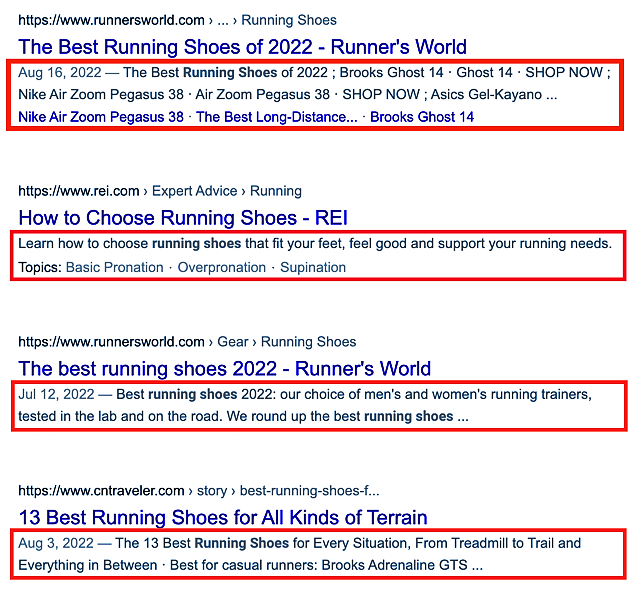The image size is (644, 601).
Task: Open 'The best running shoes 2022 - Runner's World' result
Action: (x=224, y=368)
